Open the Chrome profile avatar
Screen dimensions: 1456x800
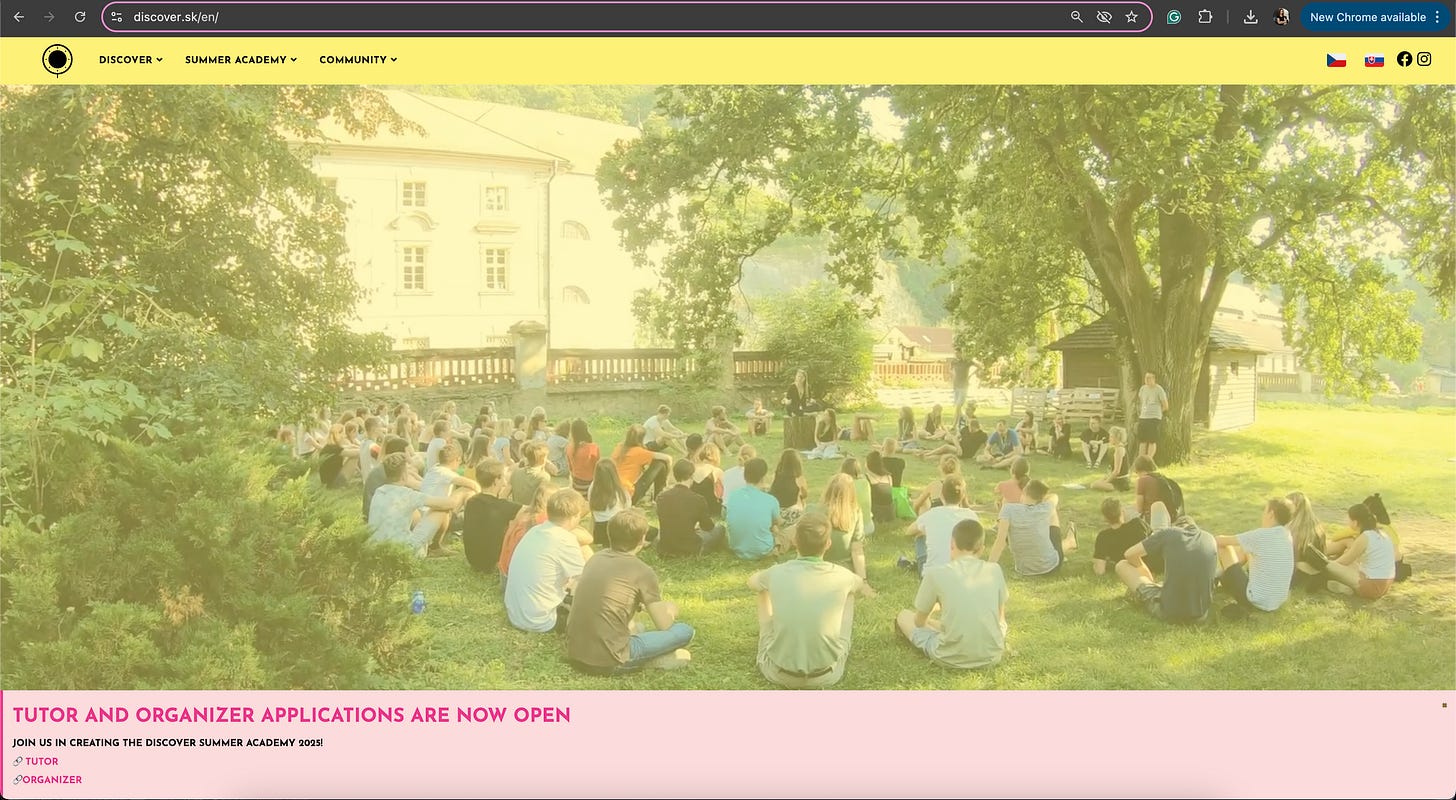1282,17
